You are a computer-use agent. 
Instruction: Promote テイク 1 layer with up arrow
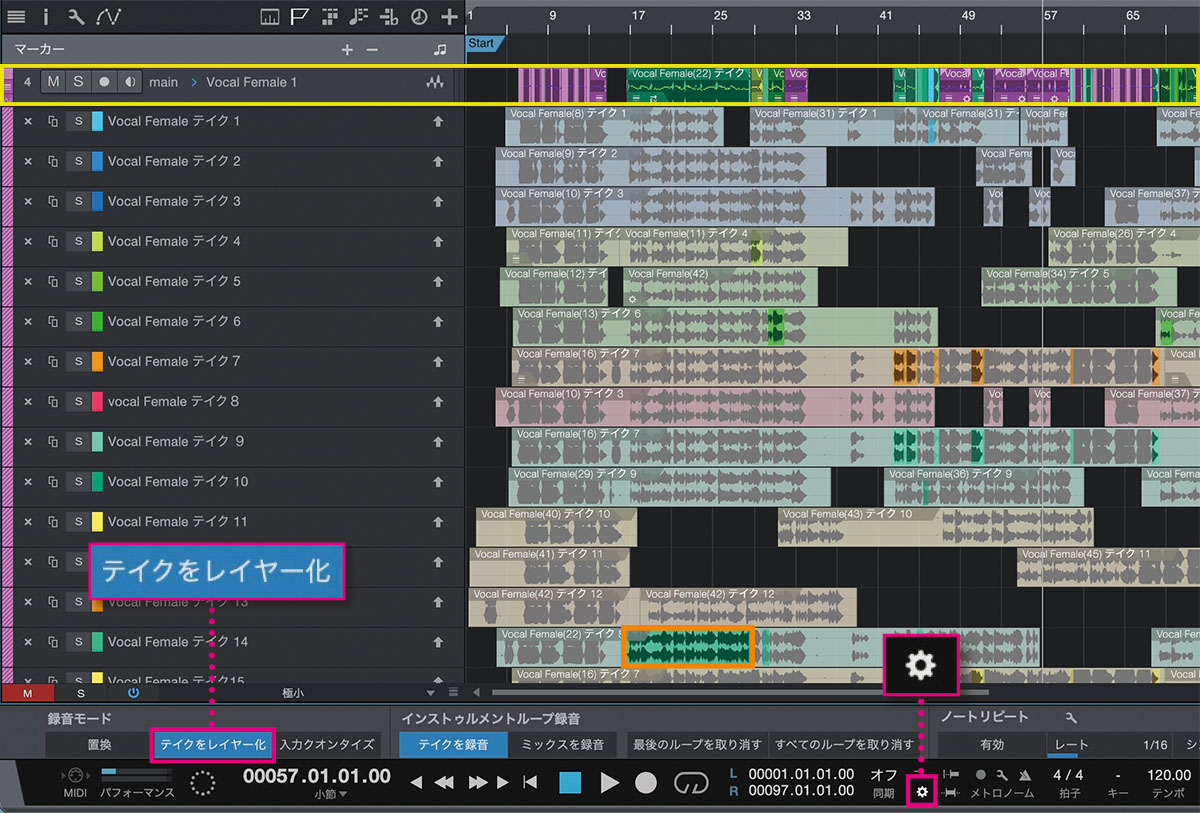coord(437,121)
